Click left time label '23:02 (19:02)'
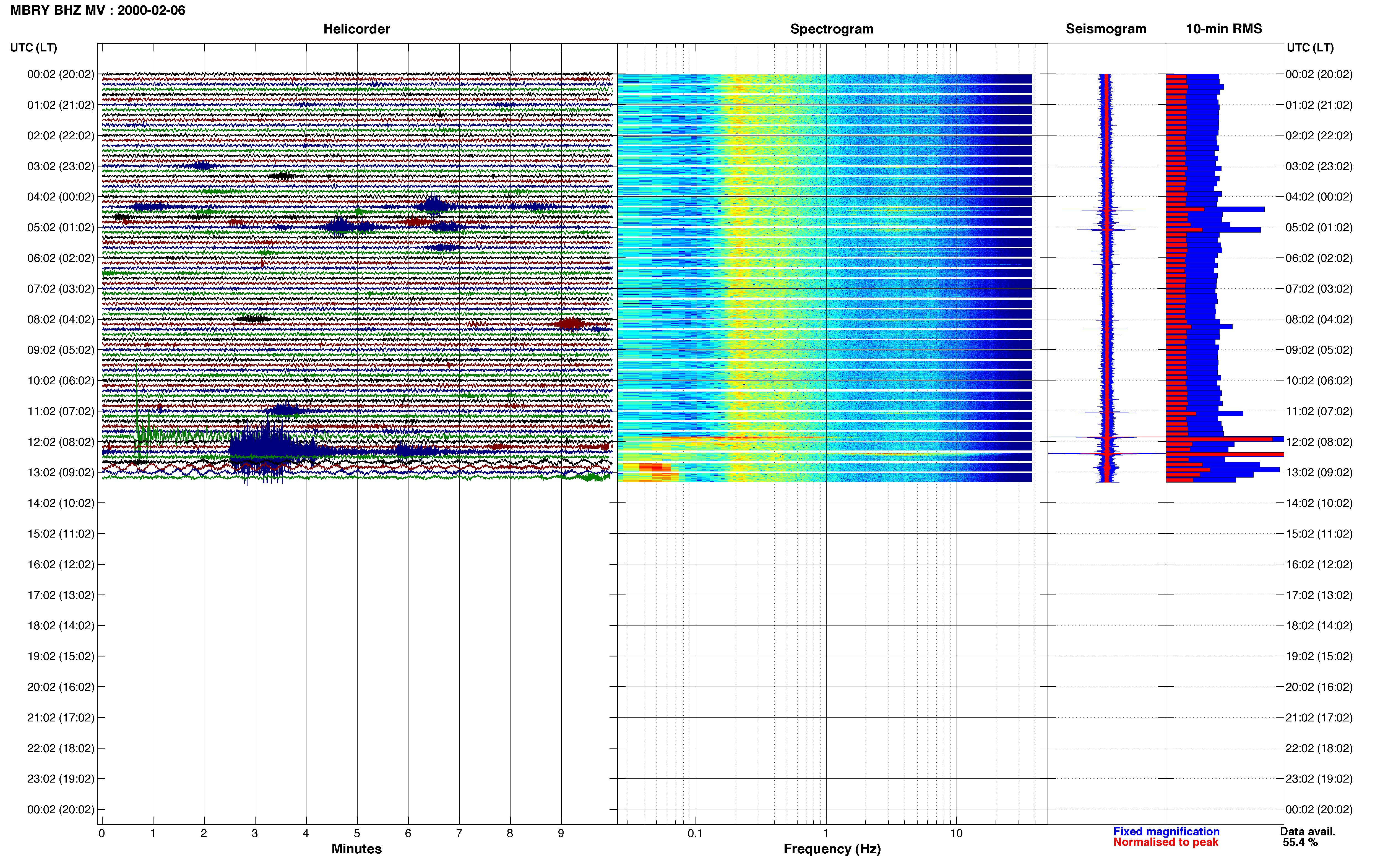1388x868 pixels. [x=60, y=778]
